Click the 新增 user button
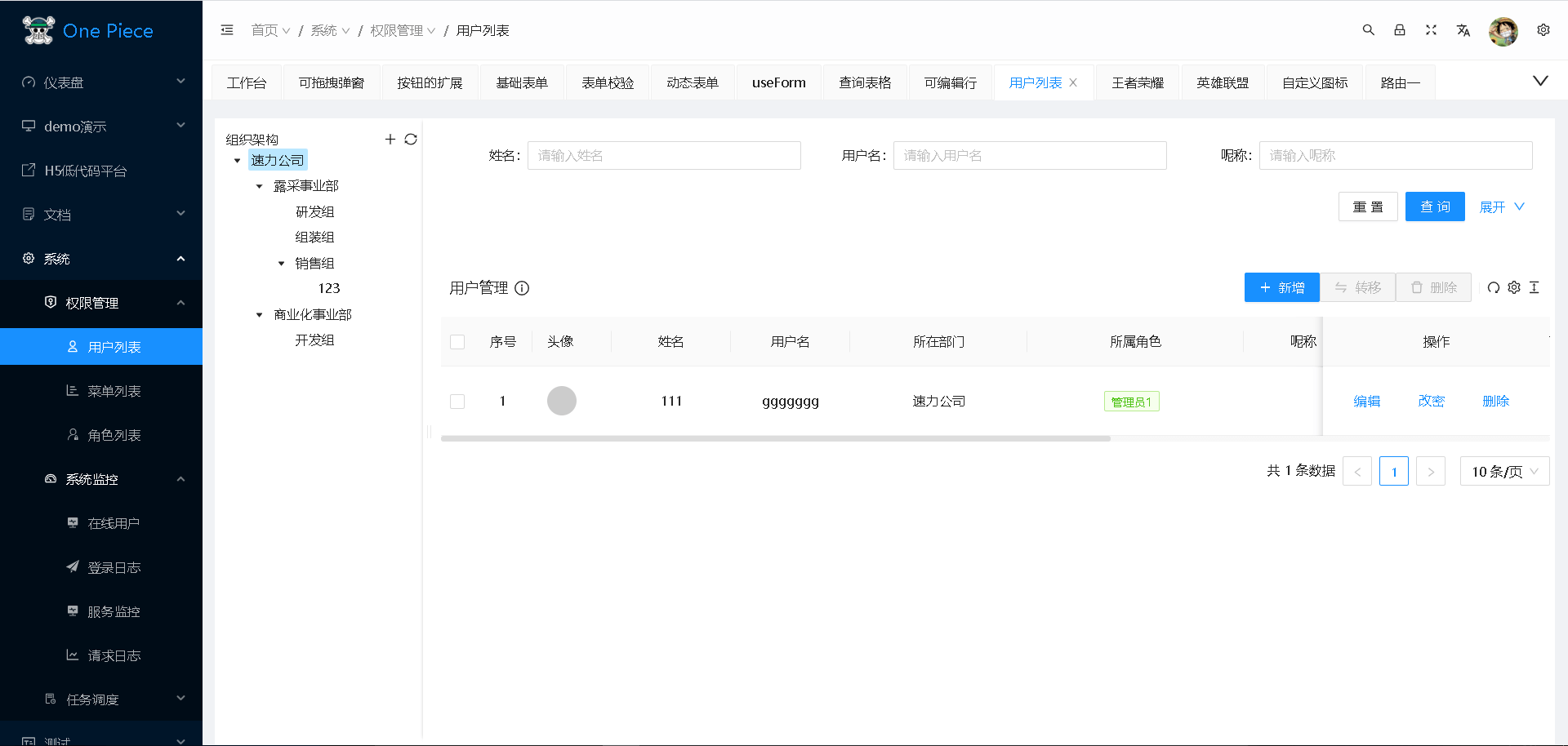The height and width of the screenshot is (746, 1568). point(1282,287)
